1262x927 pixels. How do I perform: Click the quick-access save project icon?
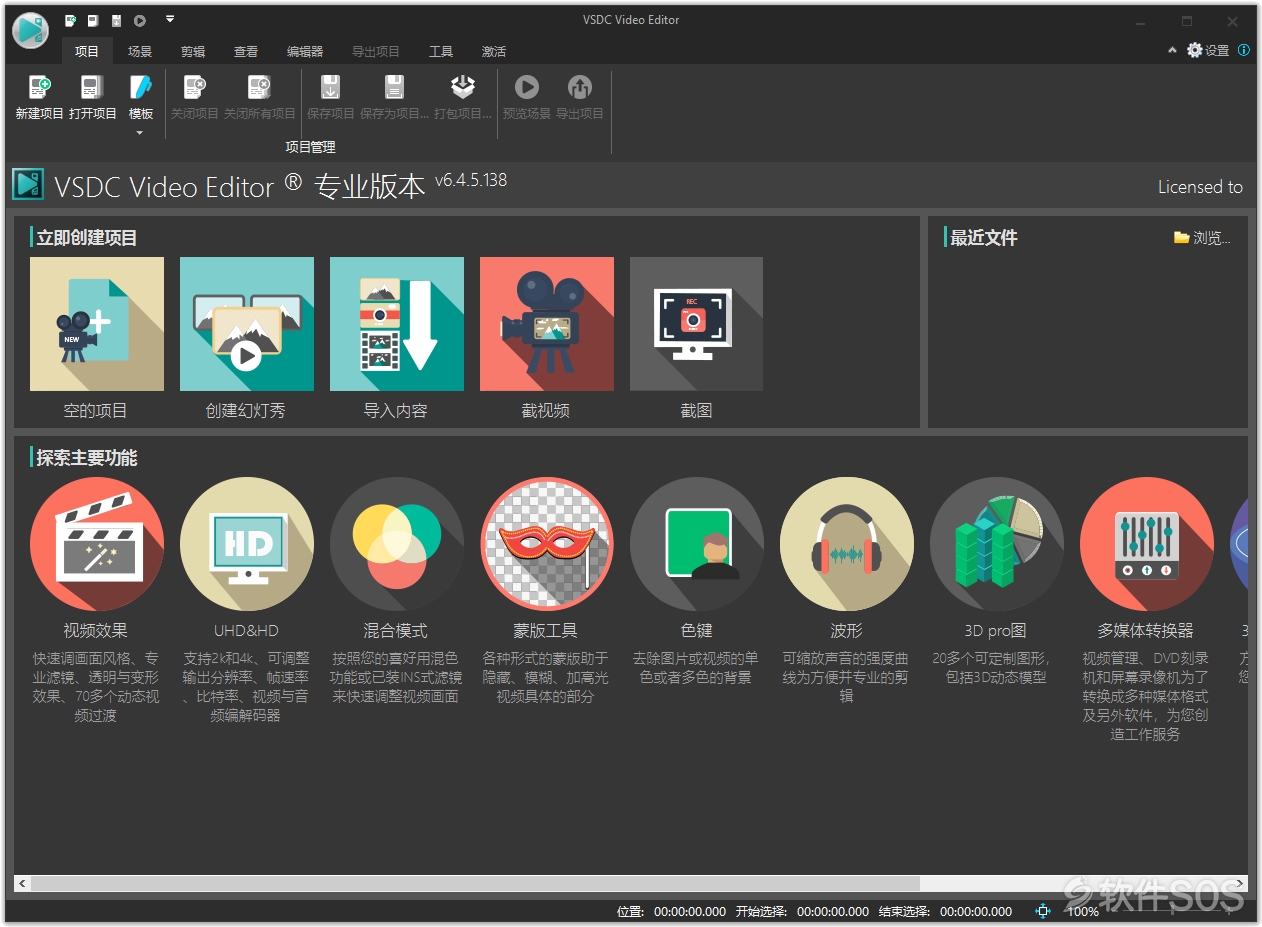pyautogui.click(x=116, y=20)
